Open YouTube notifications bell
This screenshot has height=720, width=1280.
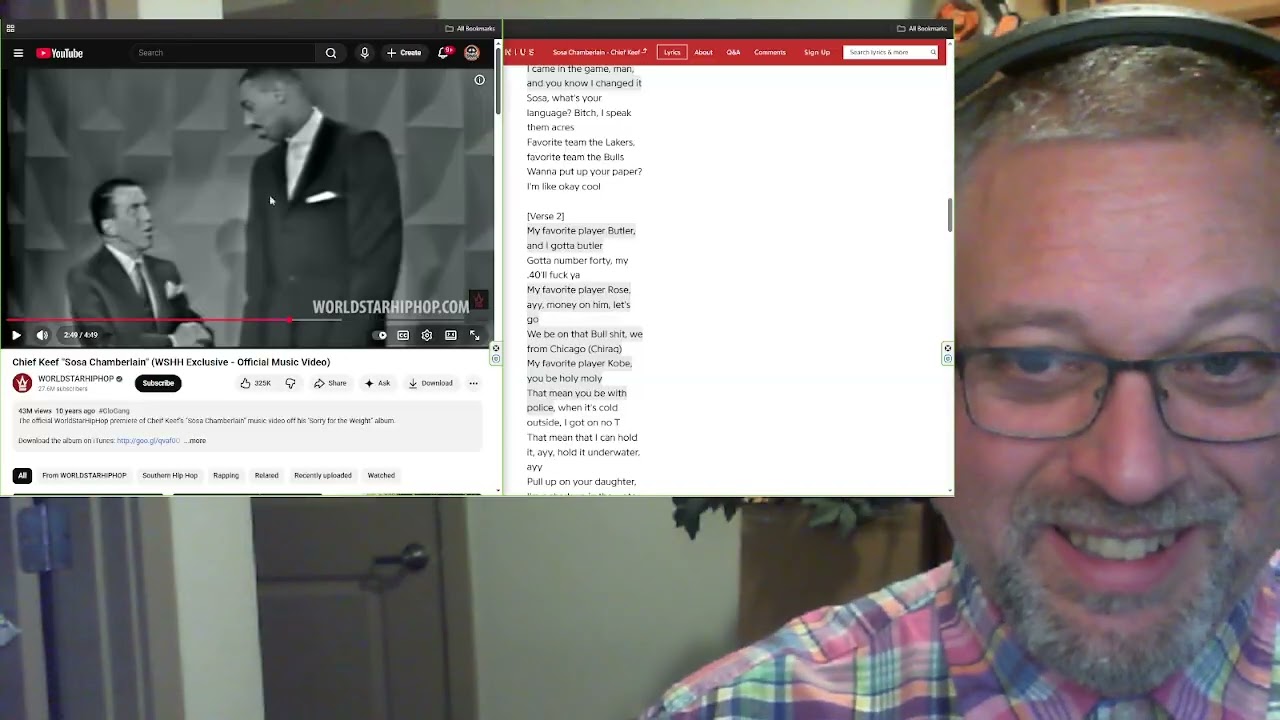click(444, 53)
